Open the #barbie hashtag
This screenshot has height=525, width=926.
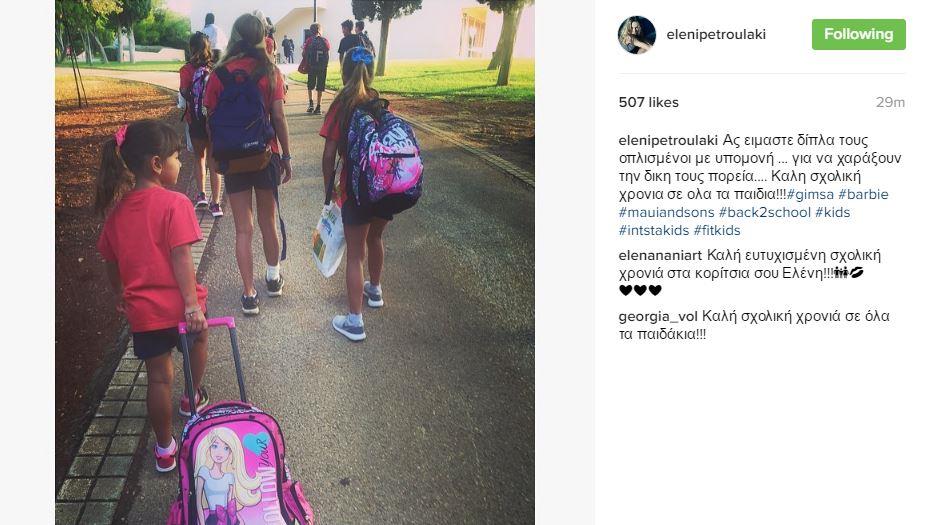coord(863,194)
